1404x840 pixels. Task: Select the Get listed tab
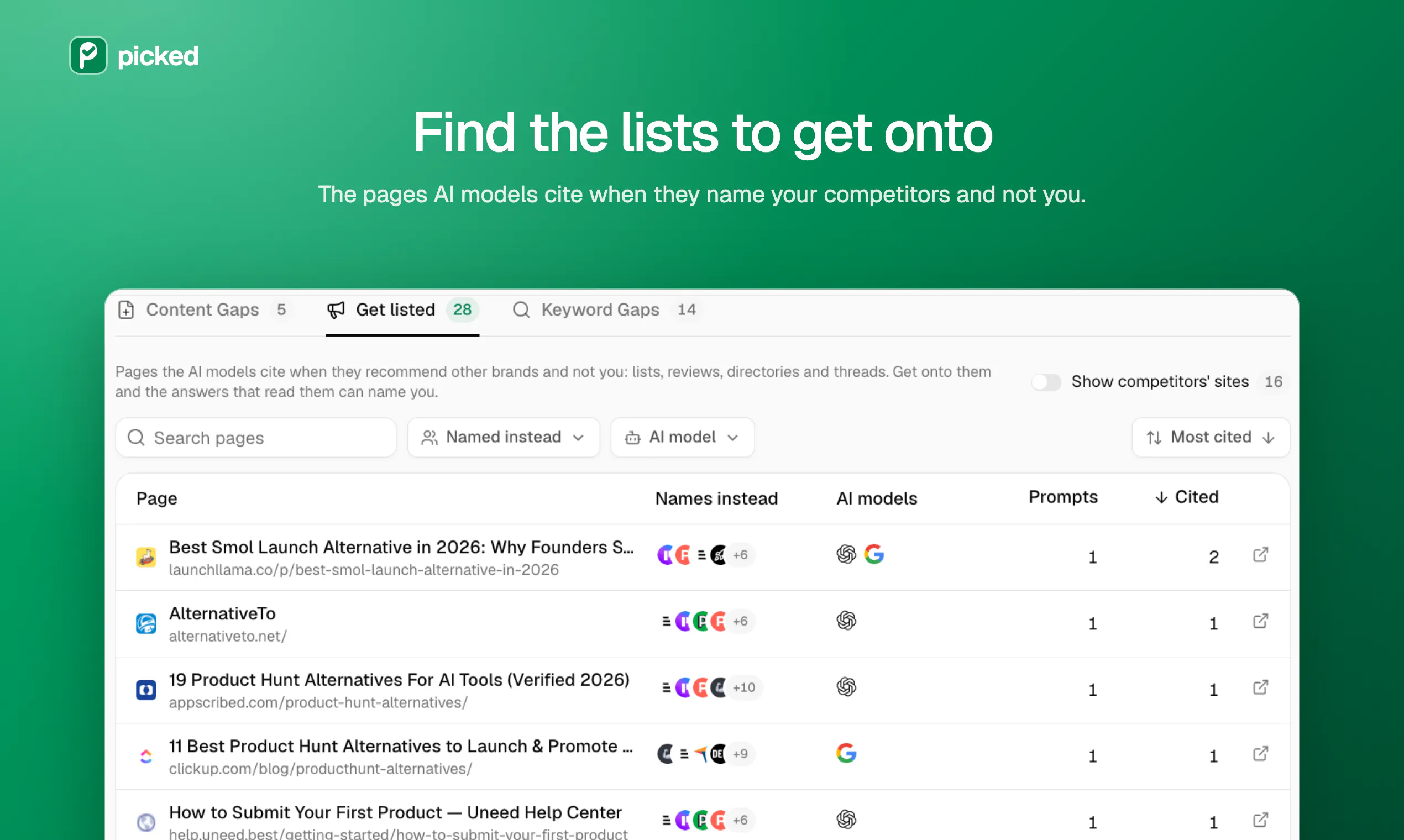[x=402, y=309]
